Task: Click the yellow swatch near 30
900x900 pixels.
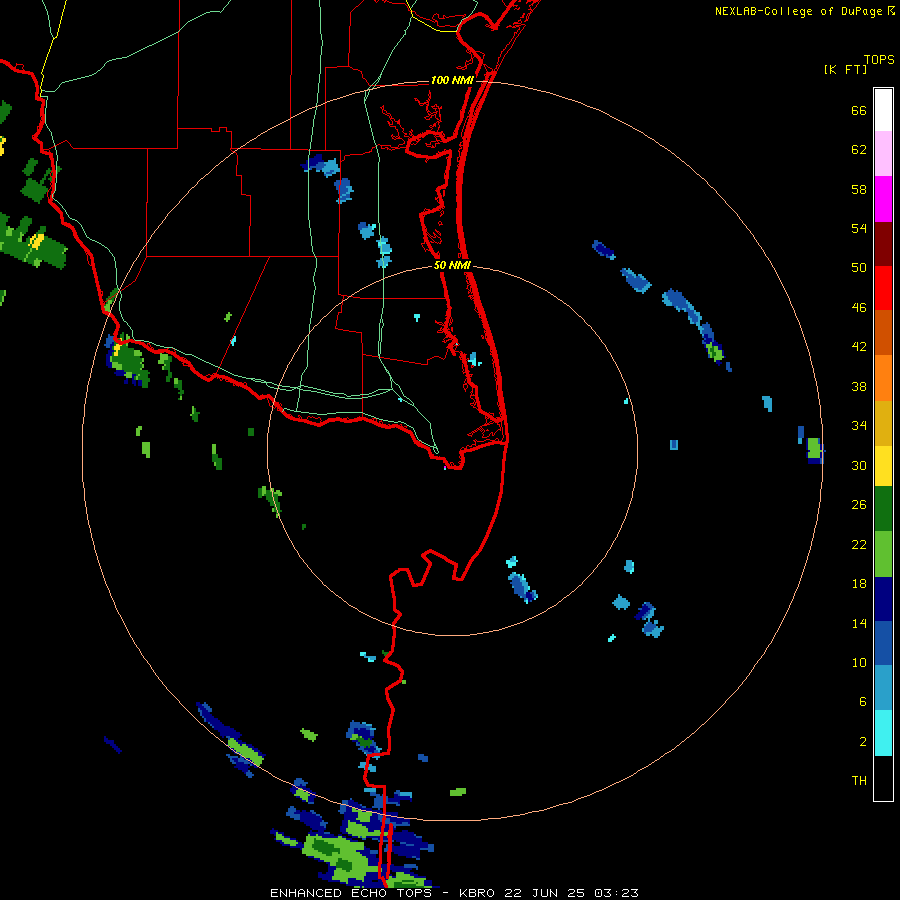Action: click(x=883, y=466)
